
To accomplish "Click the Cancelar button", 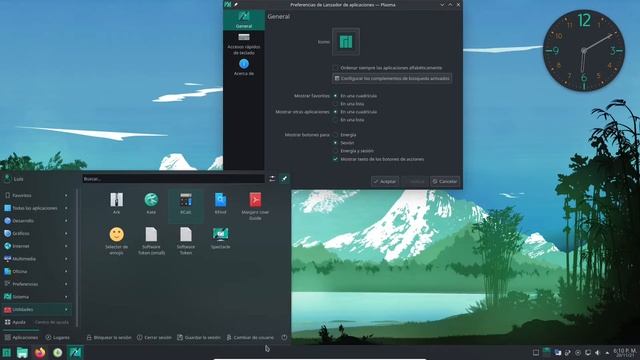I will point(445,181).
